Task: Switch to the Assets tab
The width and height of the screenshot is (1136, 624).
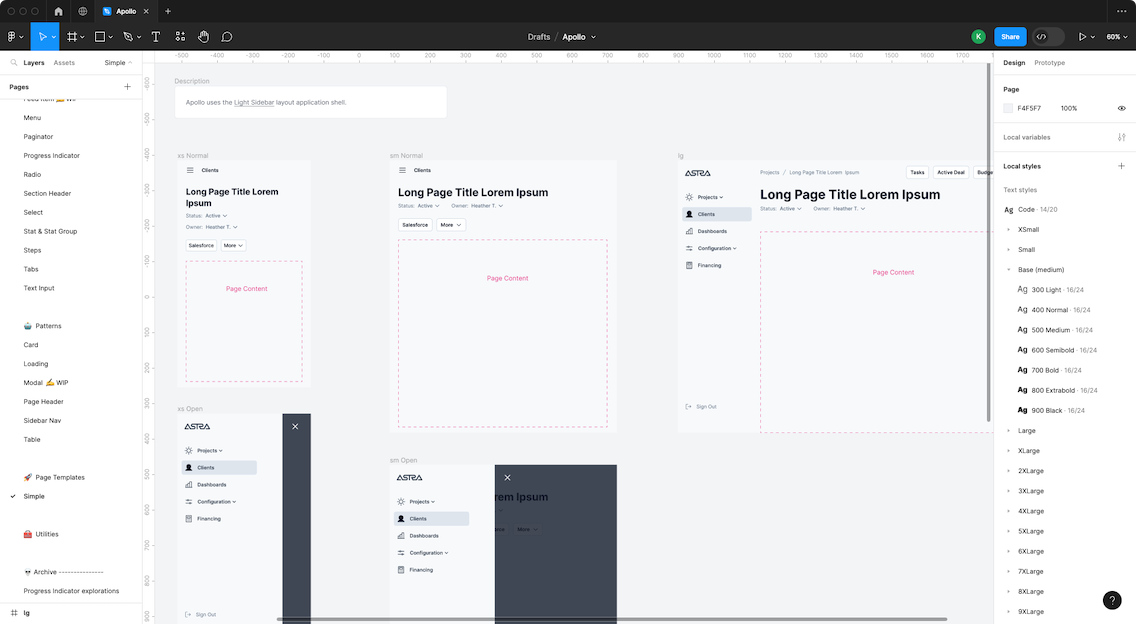Action: pos(64,63)
